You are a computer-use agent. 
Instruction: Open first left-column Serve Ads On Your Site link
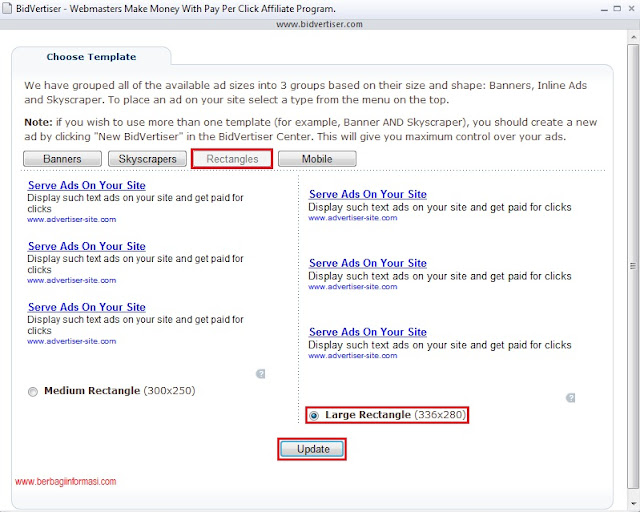pyautogui.click(x=87, y=185)
